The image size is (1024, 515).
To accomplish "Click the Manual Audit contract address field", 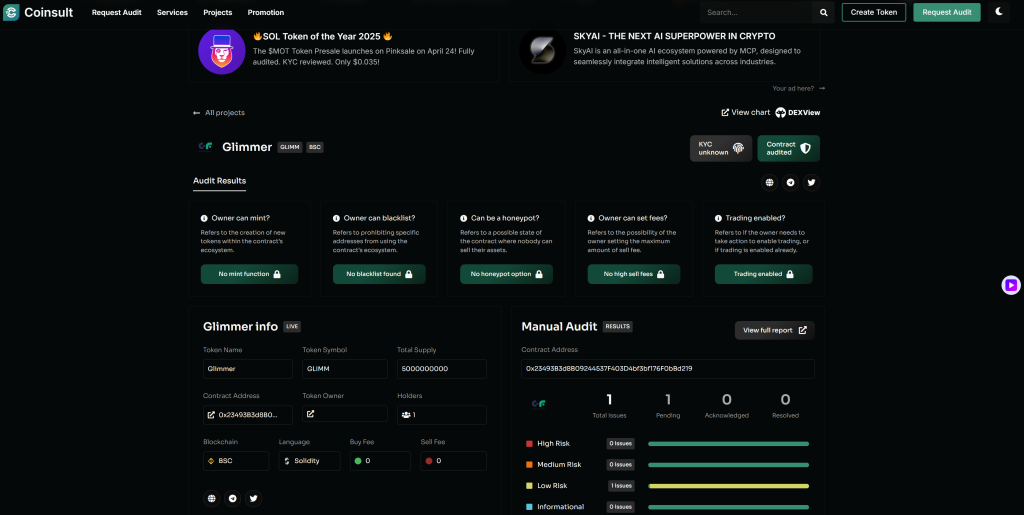I will pos(668,369).
